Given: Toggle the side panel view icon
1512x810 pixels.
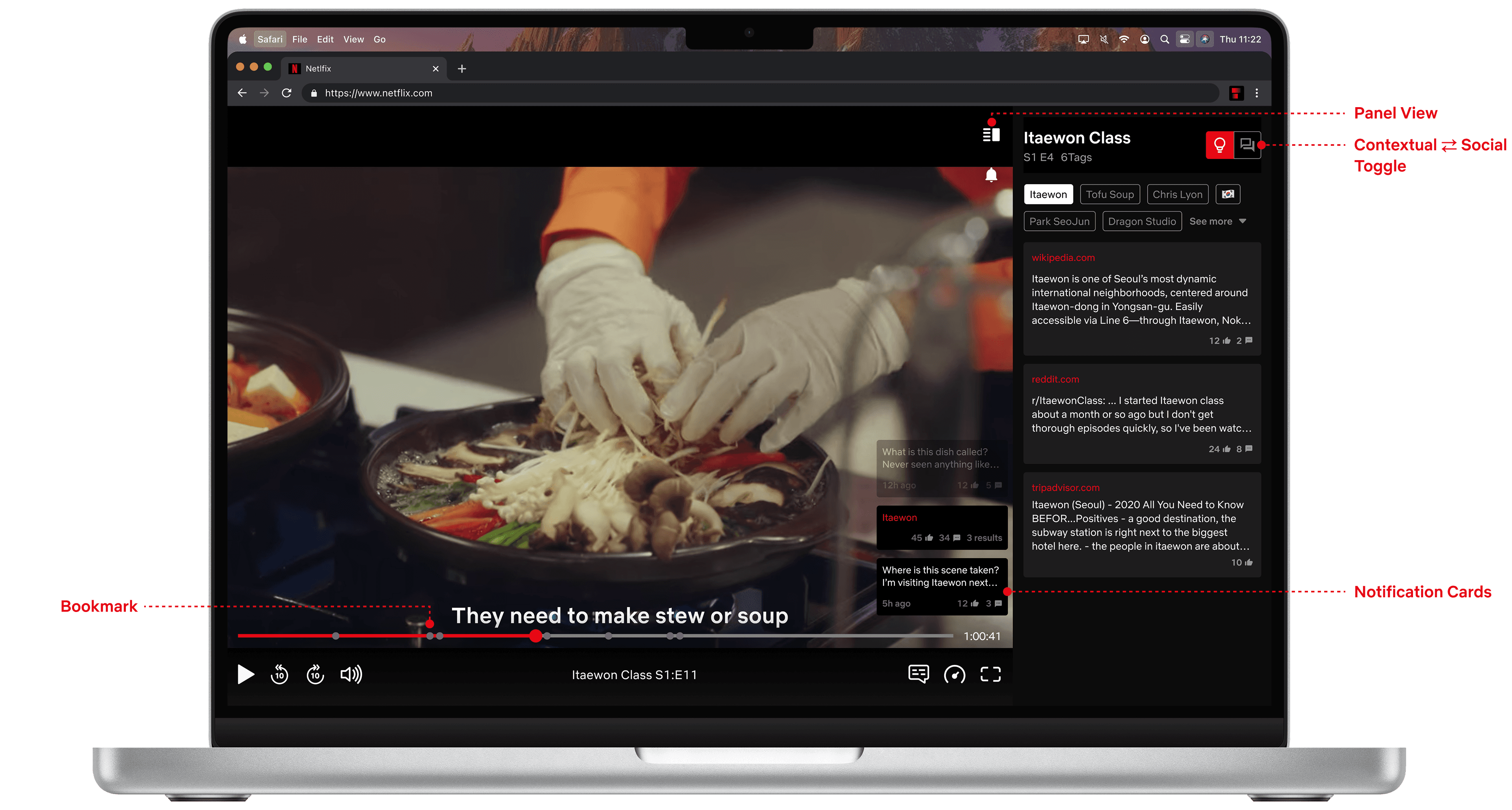Looking at the screenshot, I should [x=991, y=135].
